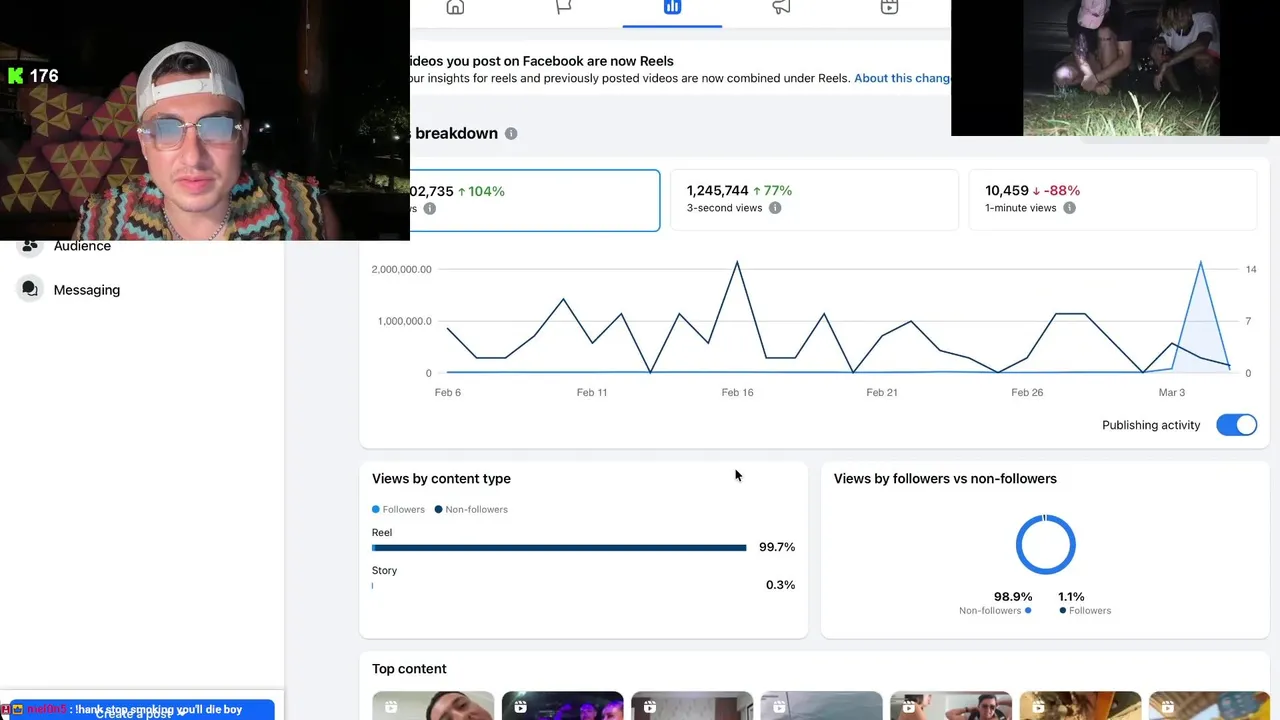The width and height of the screenshot is (1280, 720).
Task: Click the Followers legend in content type
Action: point(398,510)
